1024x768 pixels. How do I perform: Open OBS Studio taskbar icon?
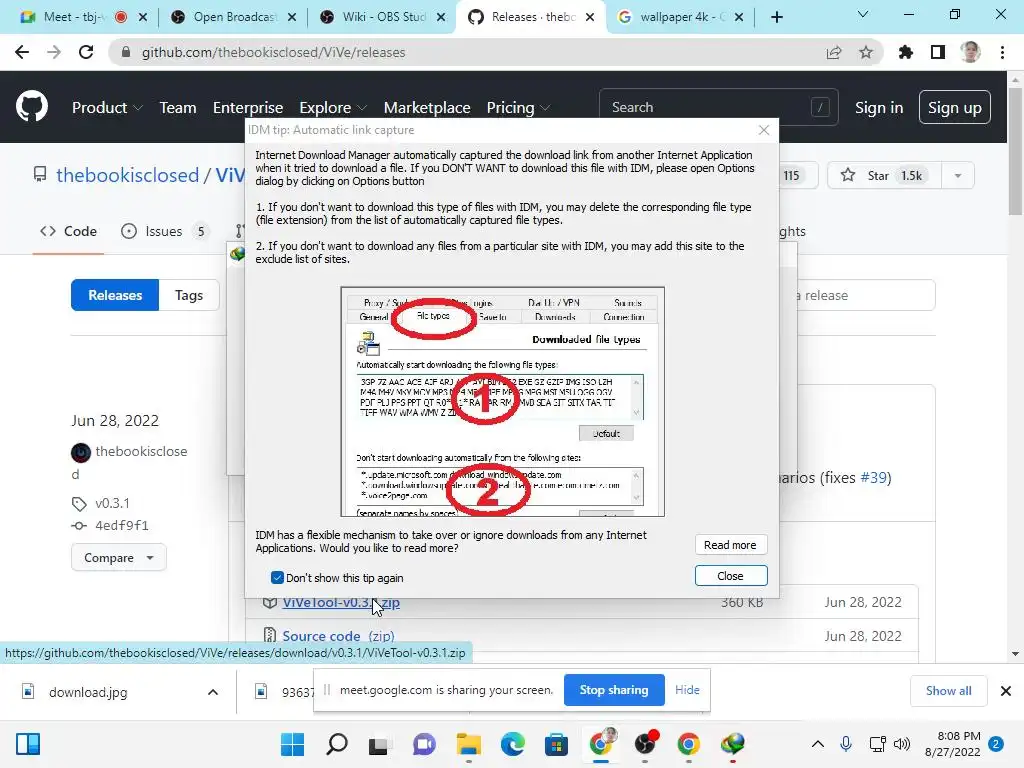[x=645, y=744]
